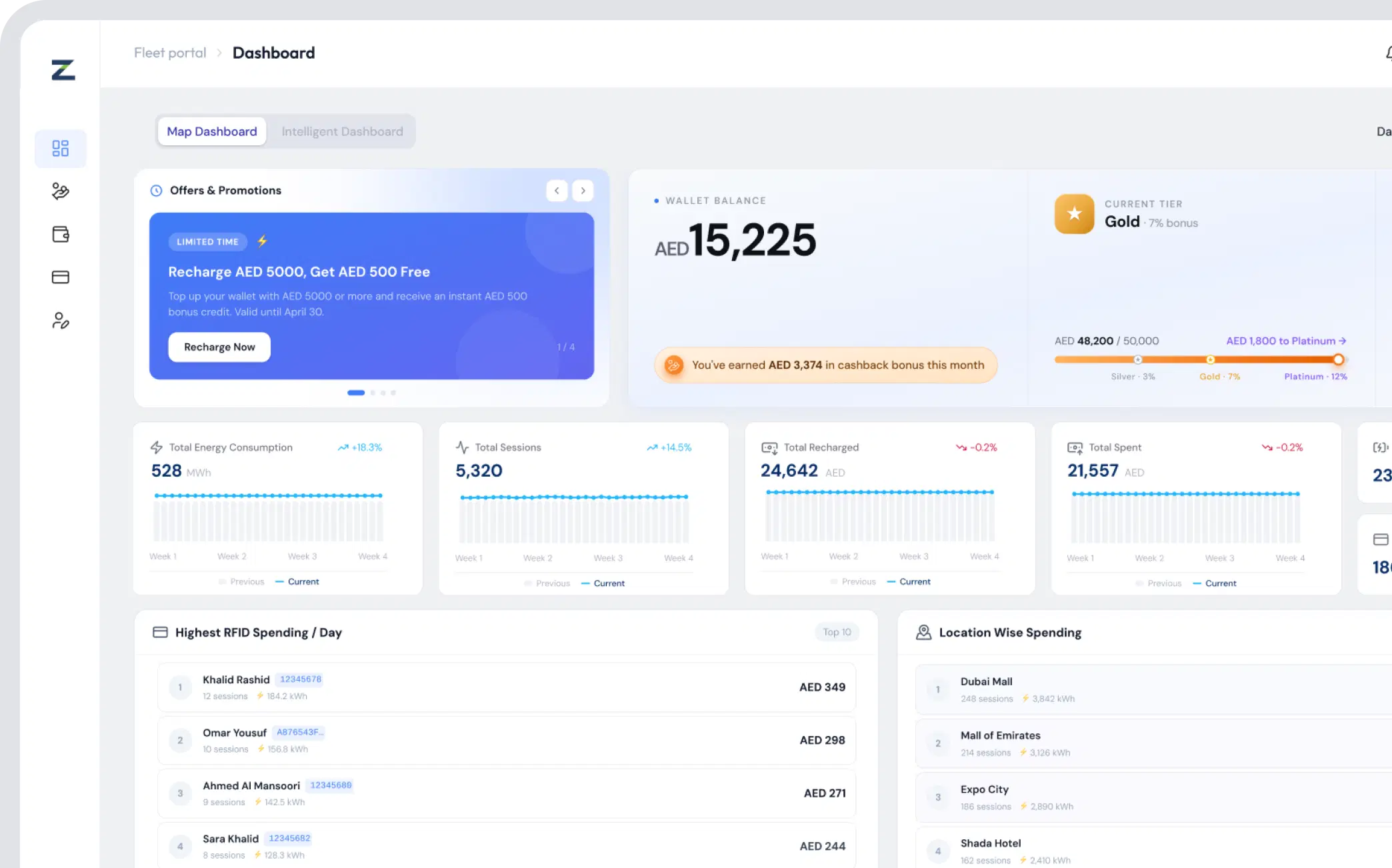Open AED 1,800 to Platinum link
This screenshot has height=868, width=1392.
pos(1286,341)
